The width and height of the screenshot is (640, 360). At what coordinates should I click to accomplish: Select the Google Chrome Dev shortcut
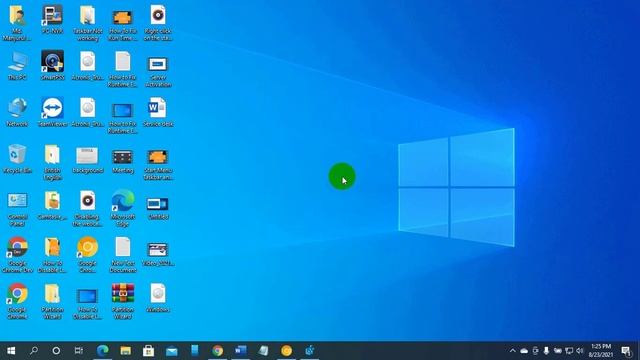point(17,255)
